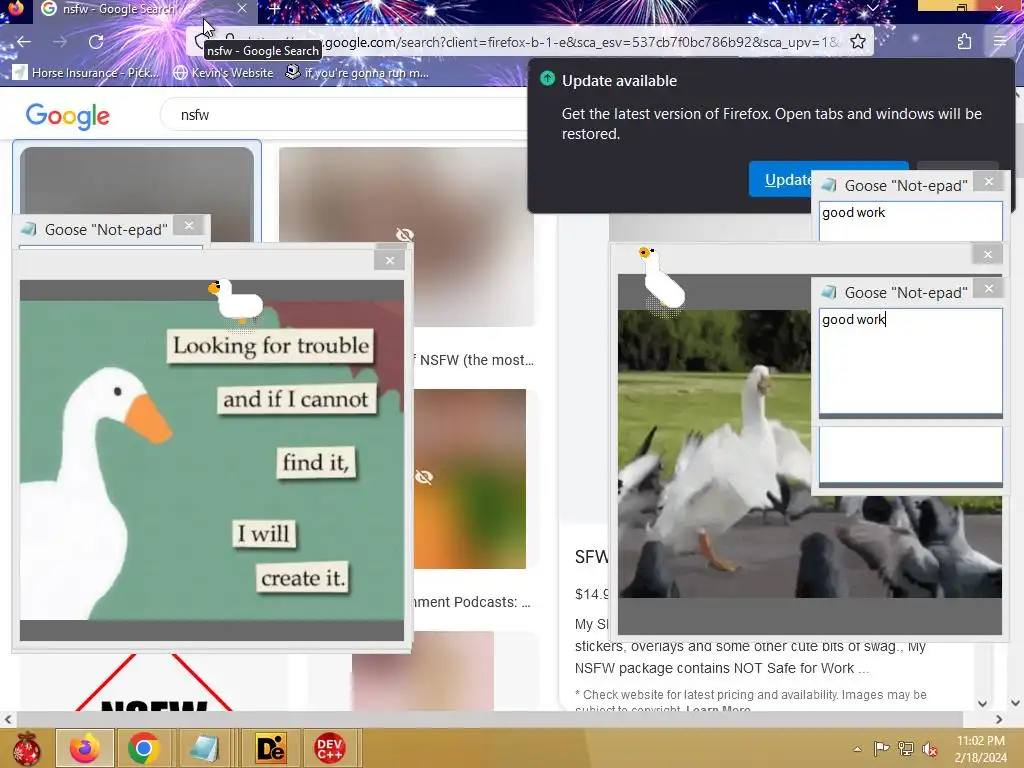Open Dev-C++ from the taskbar
1024x768 pixels.
tap(329, 748)
